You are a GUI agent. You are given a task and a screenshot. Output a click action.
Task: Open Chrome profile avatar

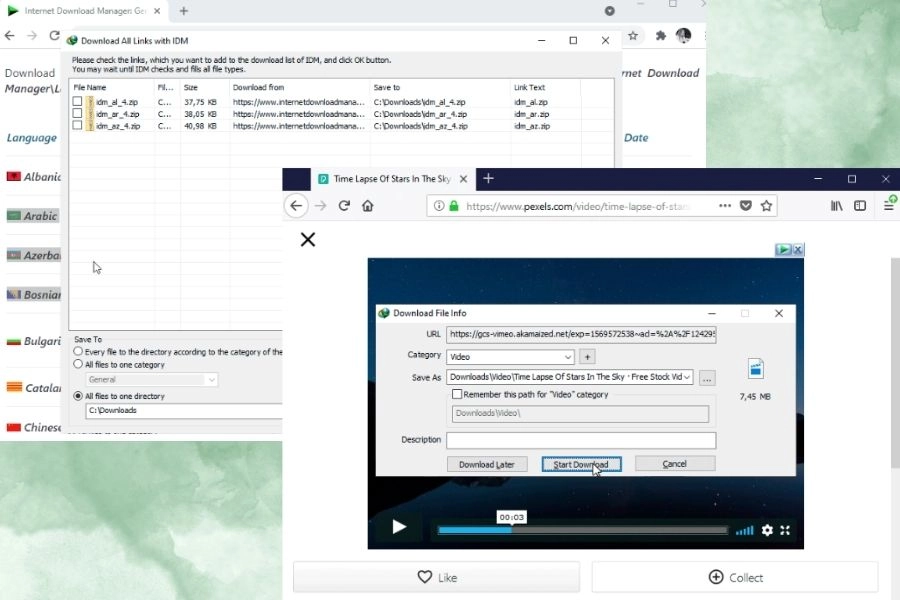point(683,36)
